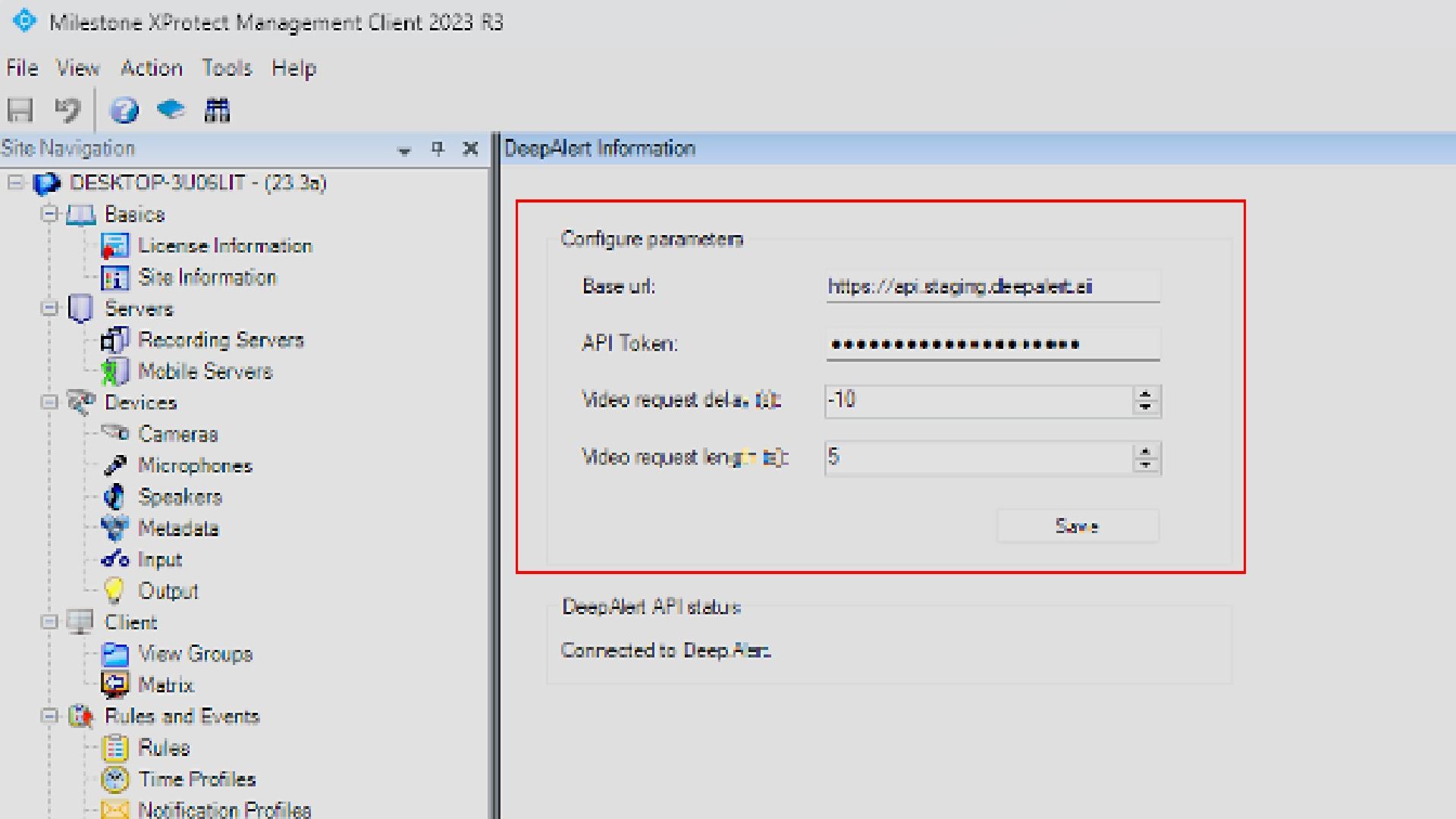Click the Mobile Servers icon
Screen dimensions: 1456x819
(x=115, y=372)
